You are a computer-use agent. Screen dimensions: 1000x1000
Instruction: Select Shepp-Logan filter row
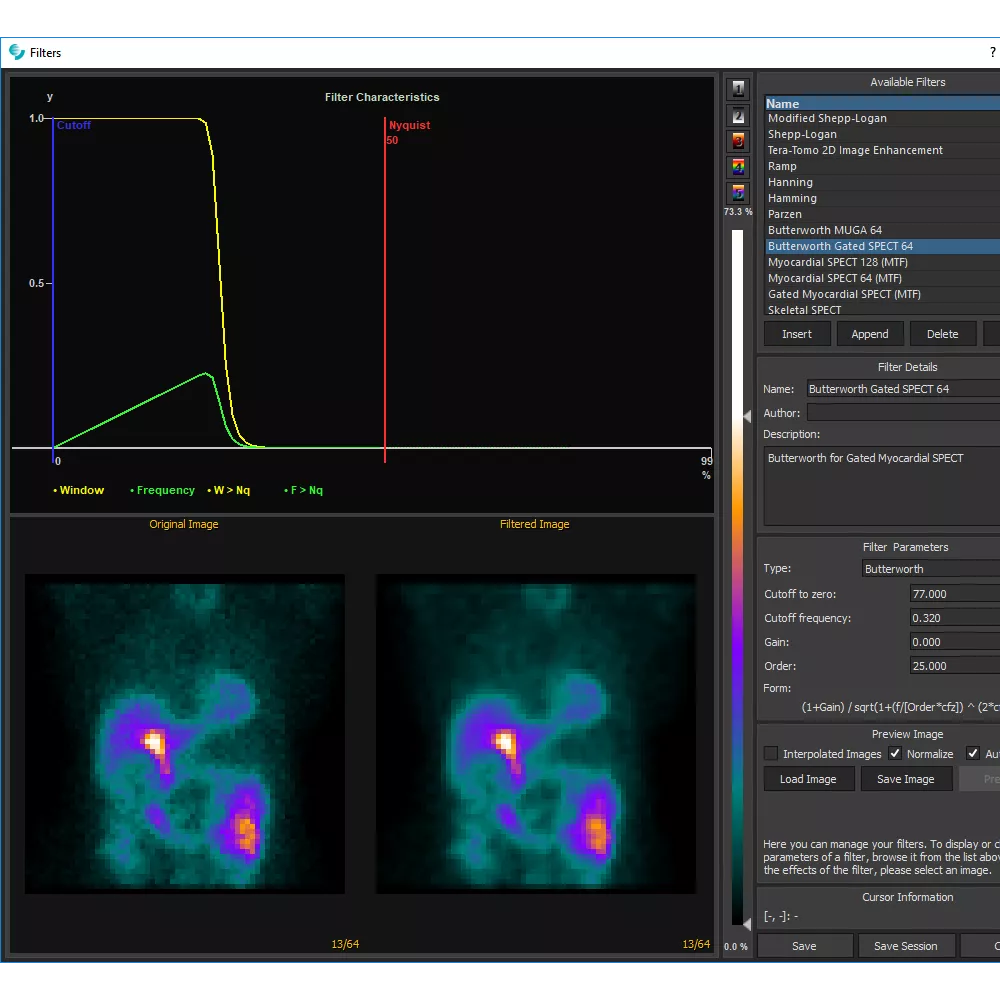[x=882, y=135]
